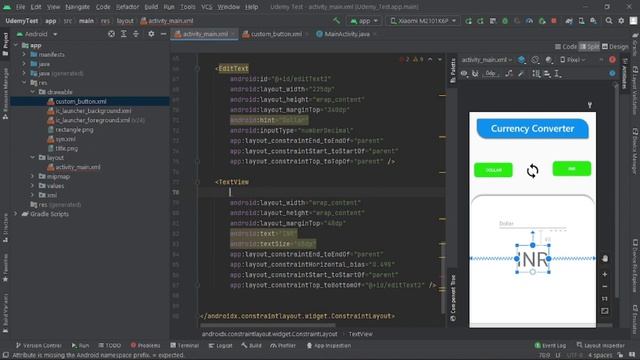The height and width of the screenshot is (360, 640).
Task: Click the red Stop button in toolbar
Action: click(554, 21)
